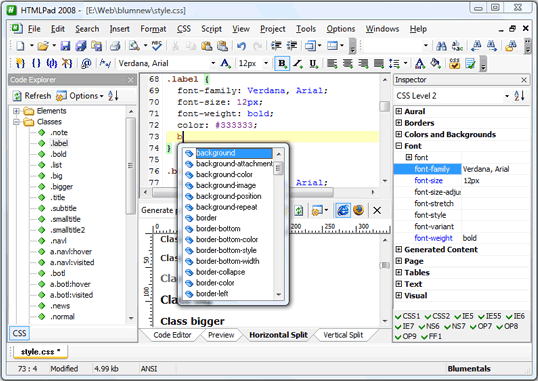Click the Open folder icon

[x=43, y=46]
